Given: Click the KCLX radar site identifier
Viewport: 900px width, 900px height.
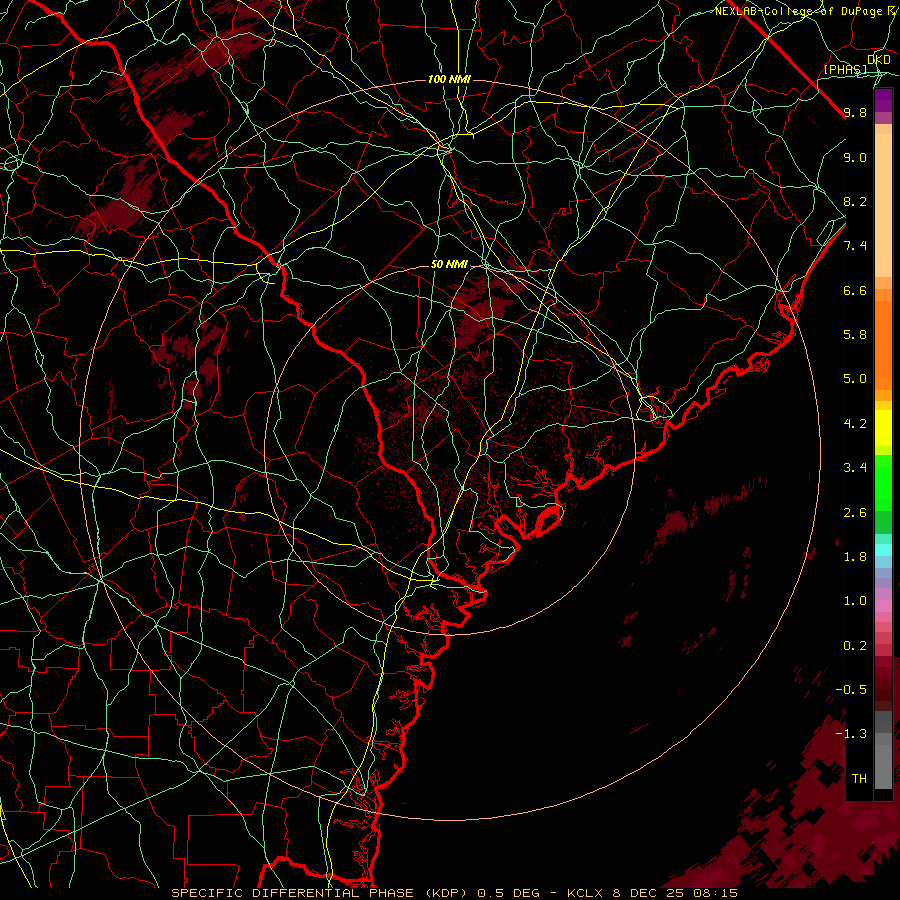Looking at the screenshot, I should coord(586,893).
